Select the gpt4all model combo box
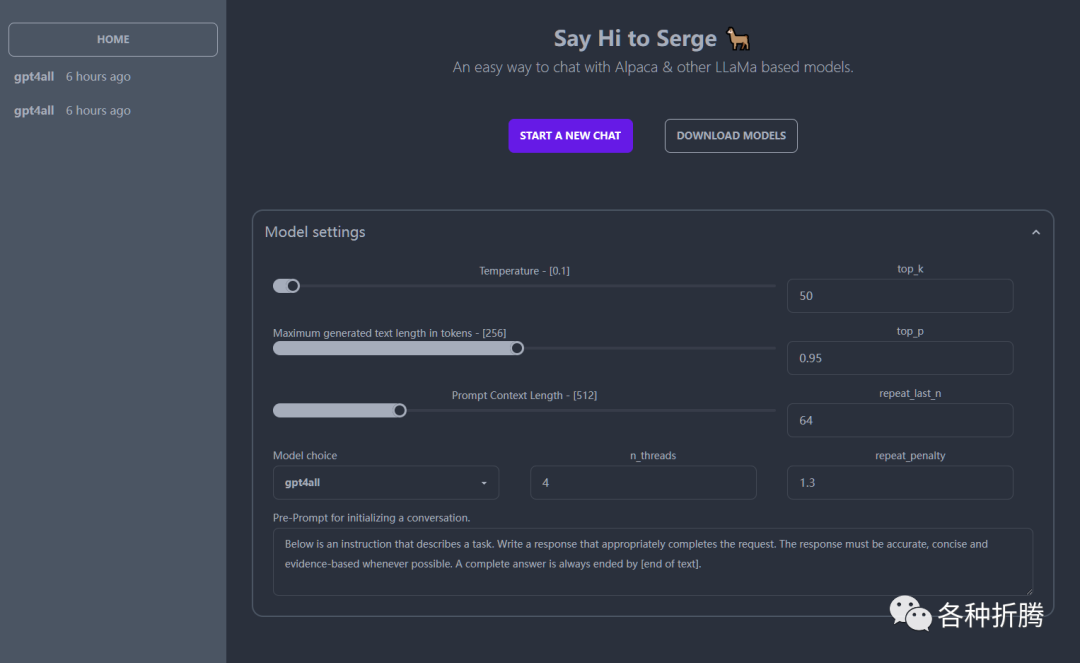1080x663 pixels. coord(385,482)
